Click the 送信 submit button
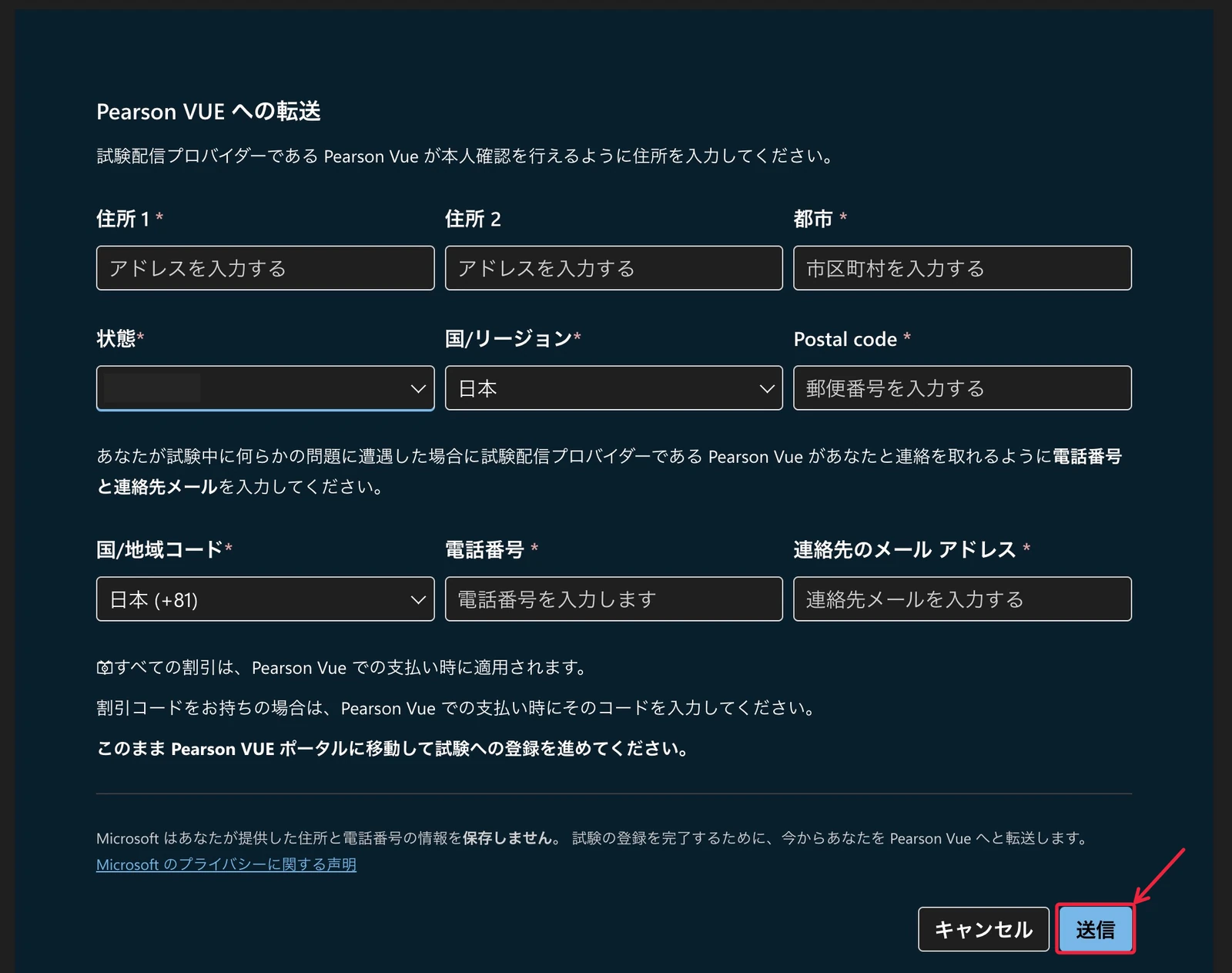The width and height of the screenshot is (1232, 973). point(1095,929)
